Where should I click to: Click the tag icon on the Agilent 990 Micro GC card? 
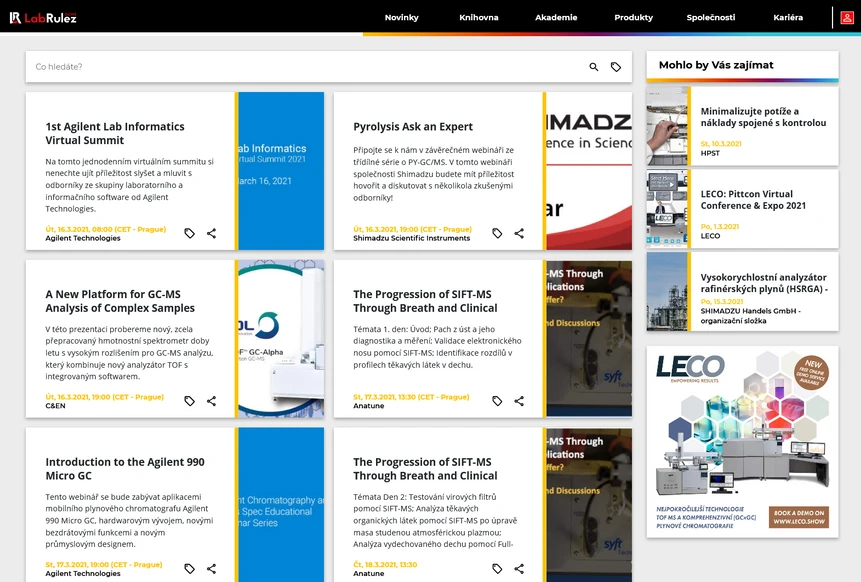click(189, 568)
